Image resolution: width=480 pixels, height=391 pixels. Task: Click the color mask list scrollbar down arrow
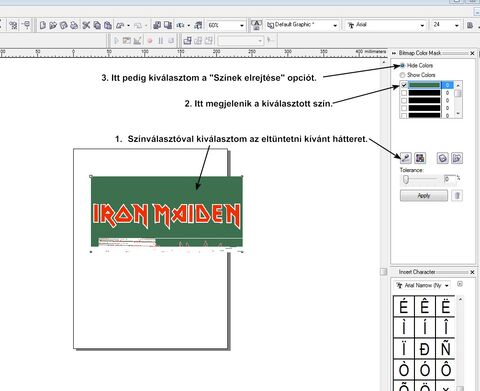point(458,114)
